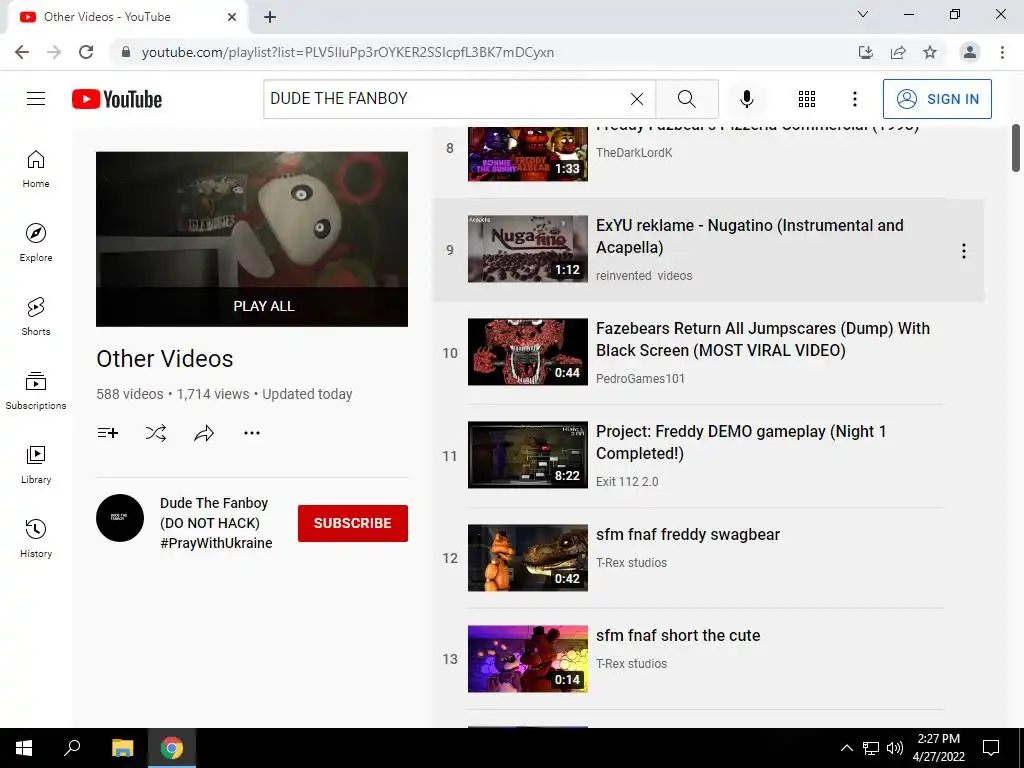
Task: Open File Explorer from the taskbar
Action: click(x=122, y=748)
